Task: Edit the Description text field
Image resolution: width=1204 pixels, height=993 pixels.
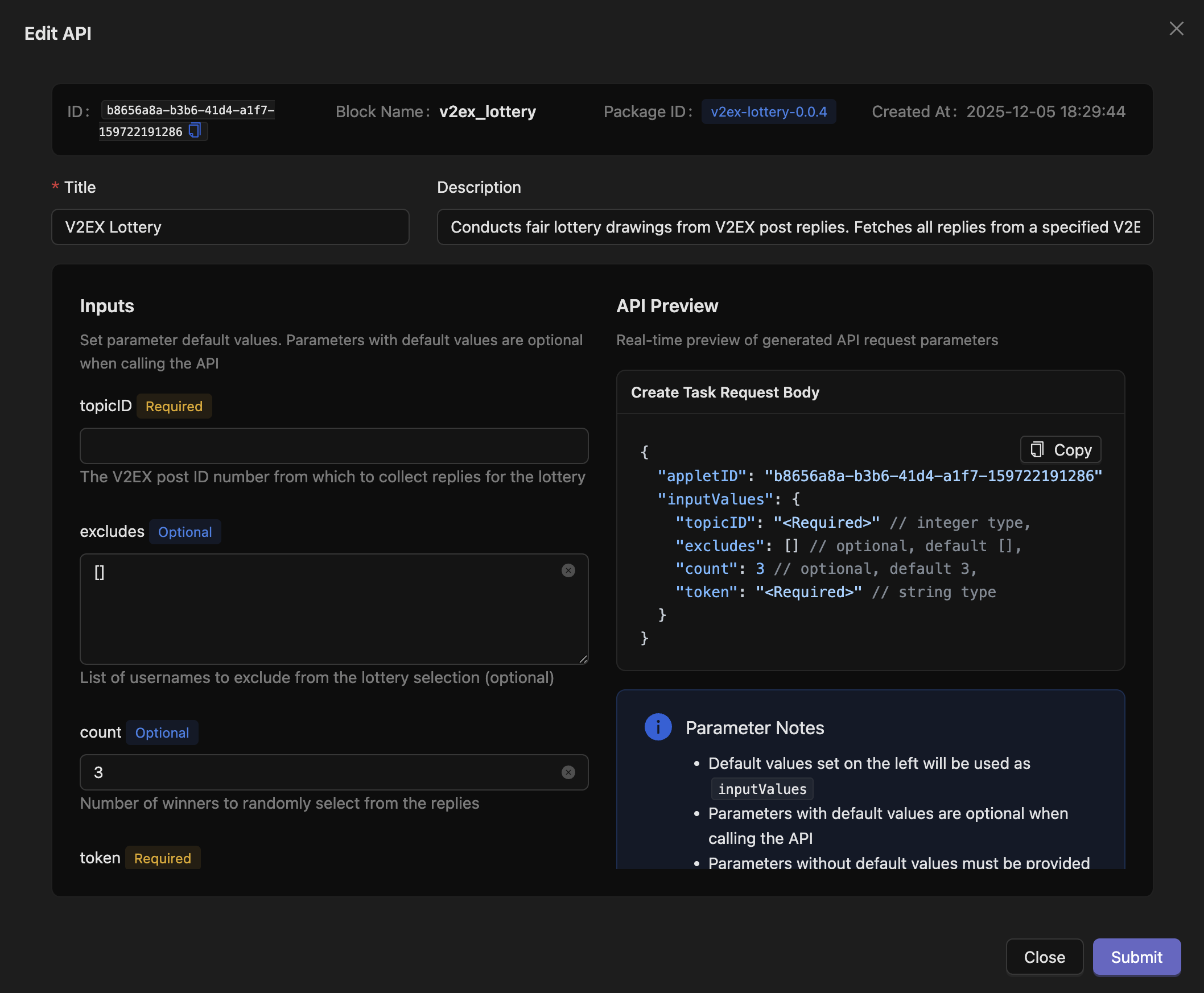Action: (795, 227)
